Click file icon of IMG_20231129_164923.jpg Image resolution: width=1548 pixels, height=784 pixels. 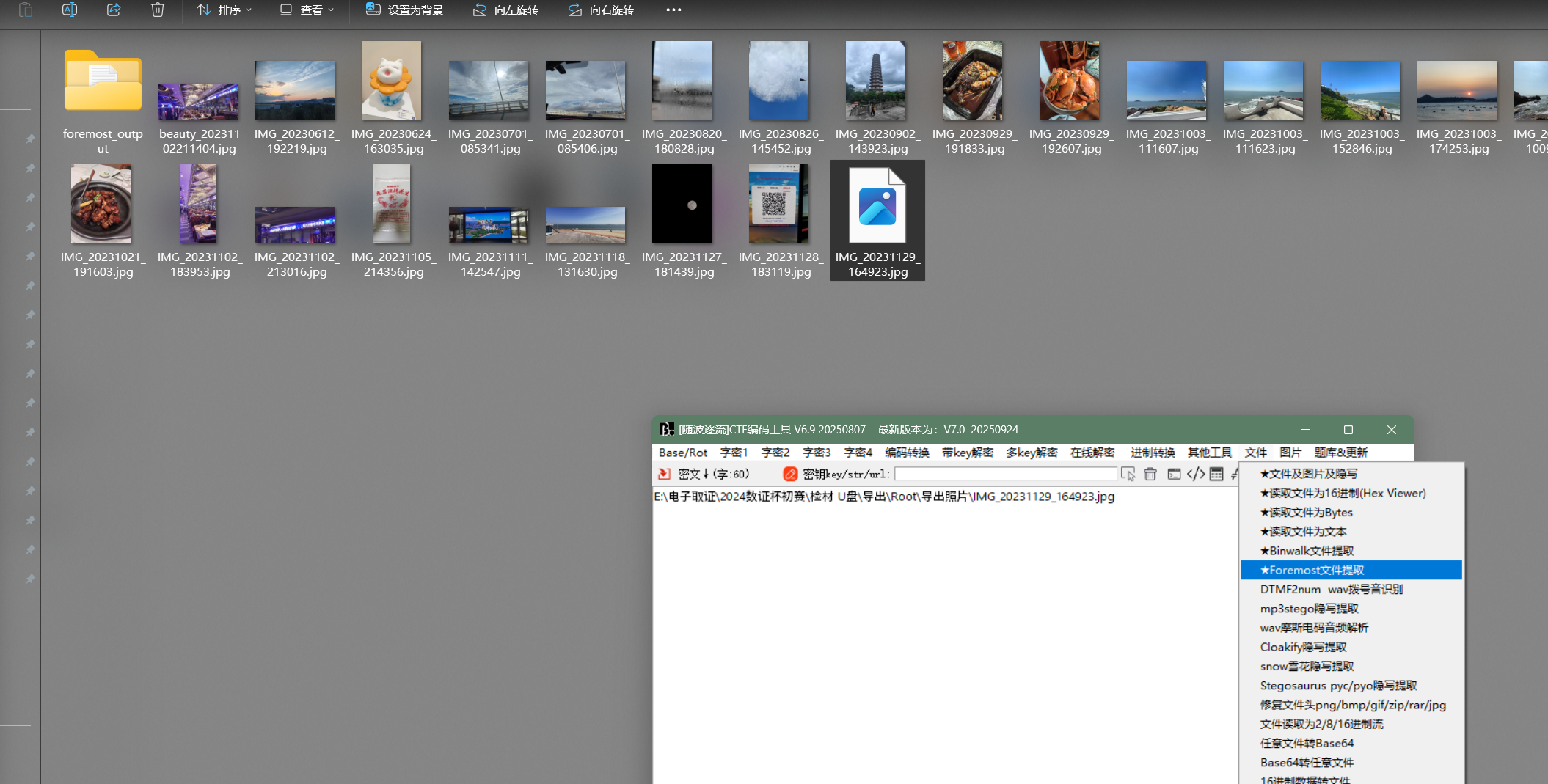(x=877, y=205)
